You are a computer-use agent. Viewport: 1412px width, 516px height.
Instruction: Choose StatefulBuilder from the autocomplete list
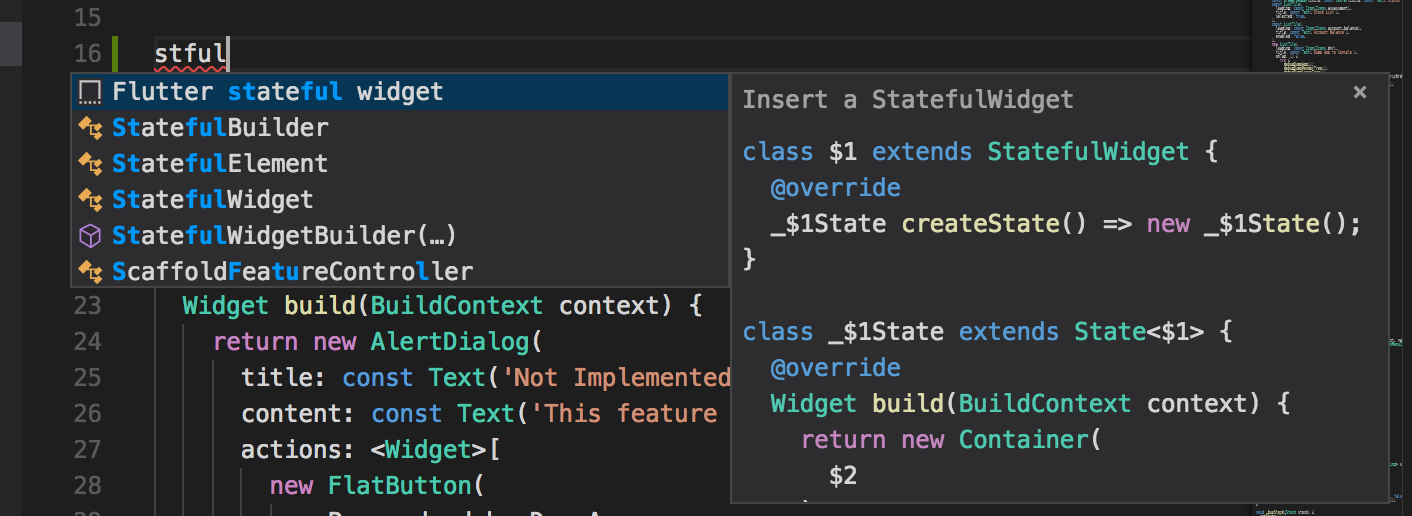coord(220,128)
